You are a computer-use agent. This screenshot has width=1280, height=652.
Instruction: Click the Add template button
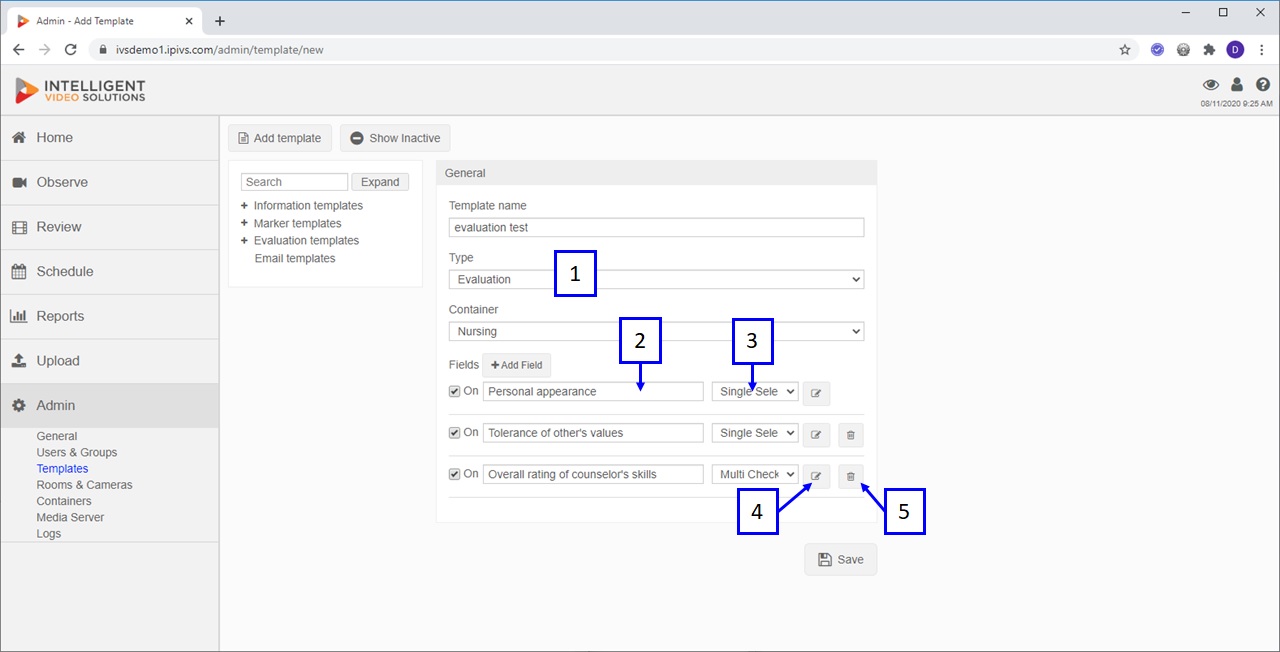[x=280, y=138]
